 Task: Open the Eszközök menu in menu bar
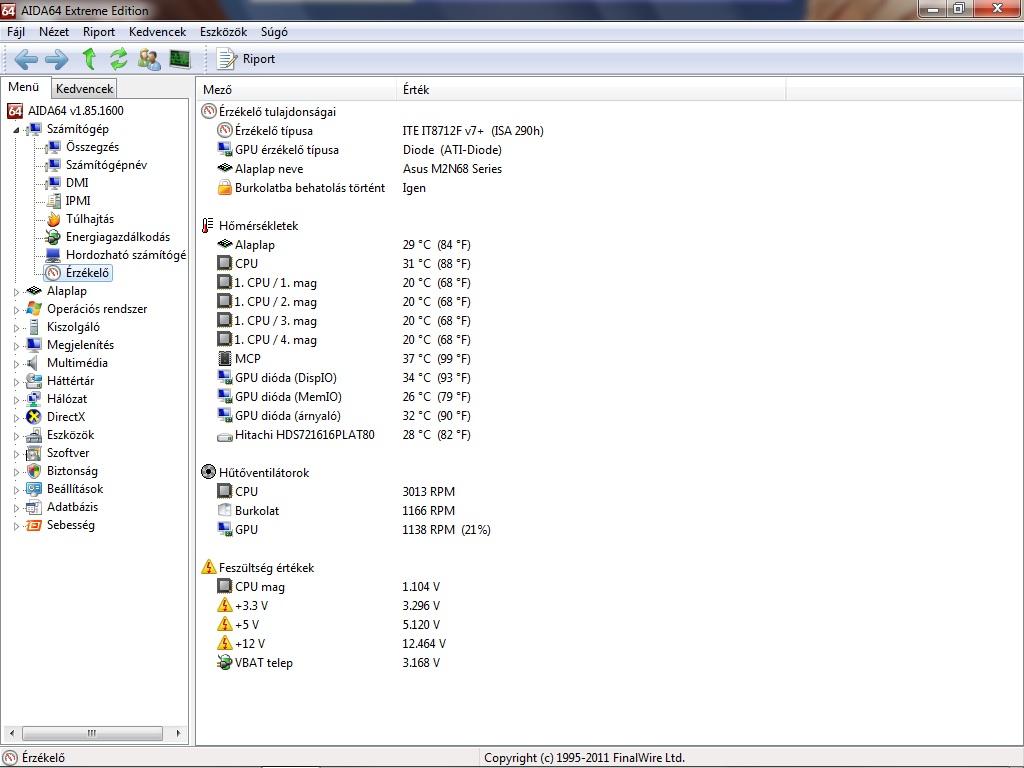click(223, 32)
